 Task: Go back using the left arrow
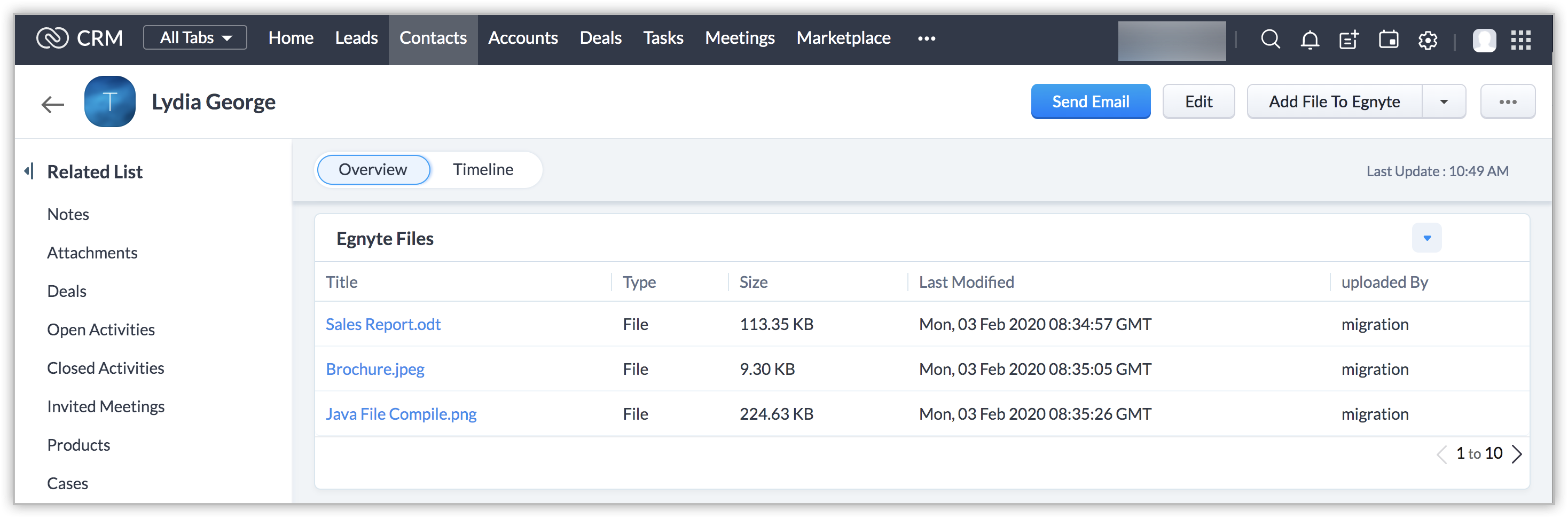pos(52,104)
